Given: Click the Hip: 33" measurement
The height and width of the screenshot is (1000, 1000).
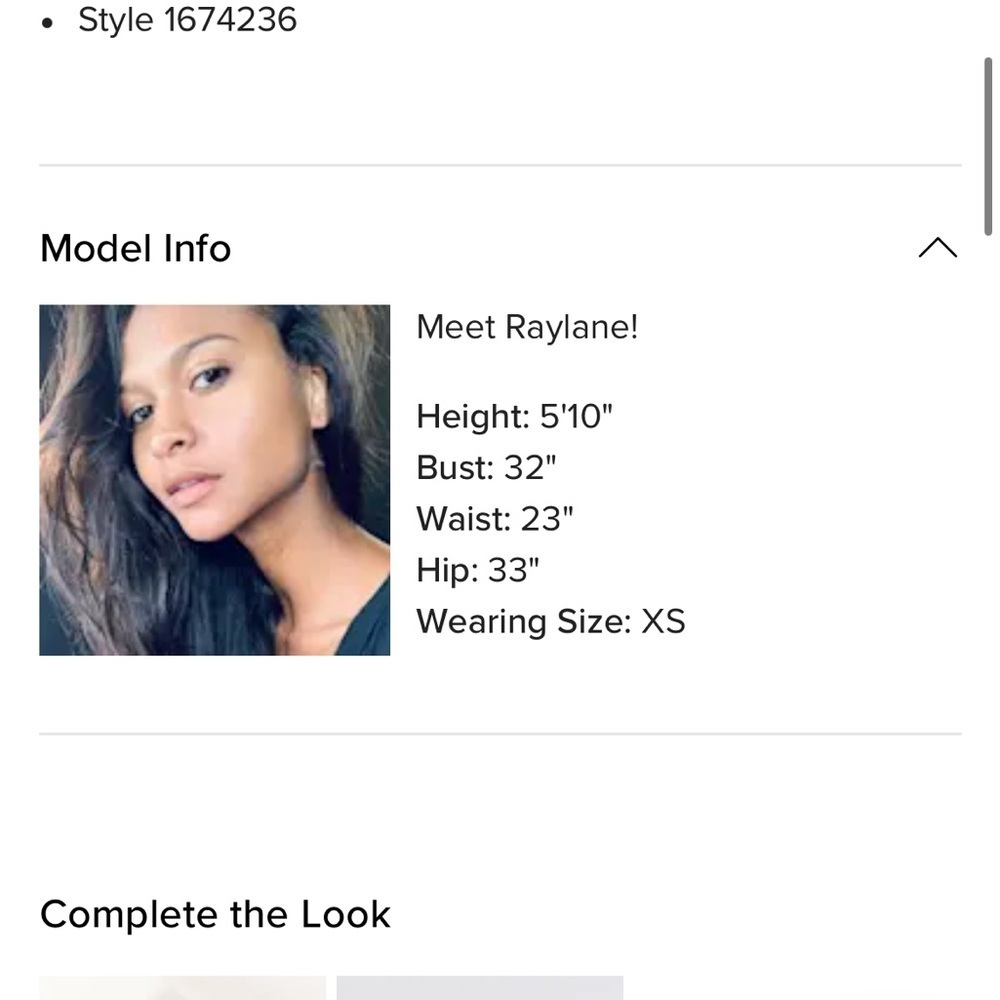Looking at the screenshot, I should click(478, 570).
